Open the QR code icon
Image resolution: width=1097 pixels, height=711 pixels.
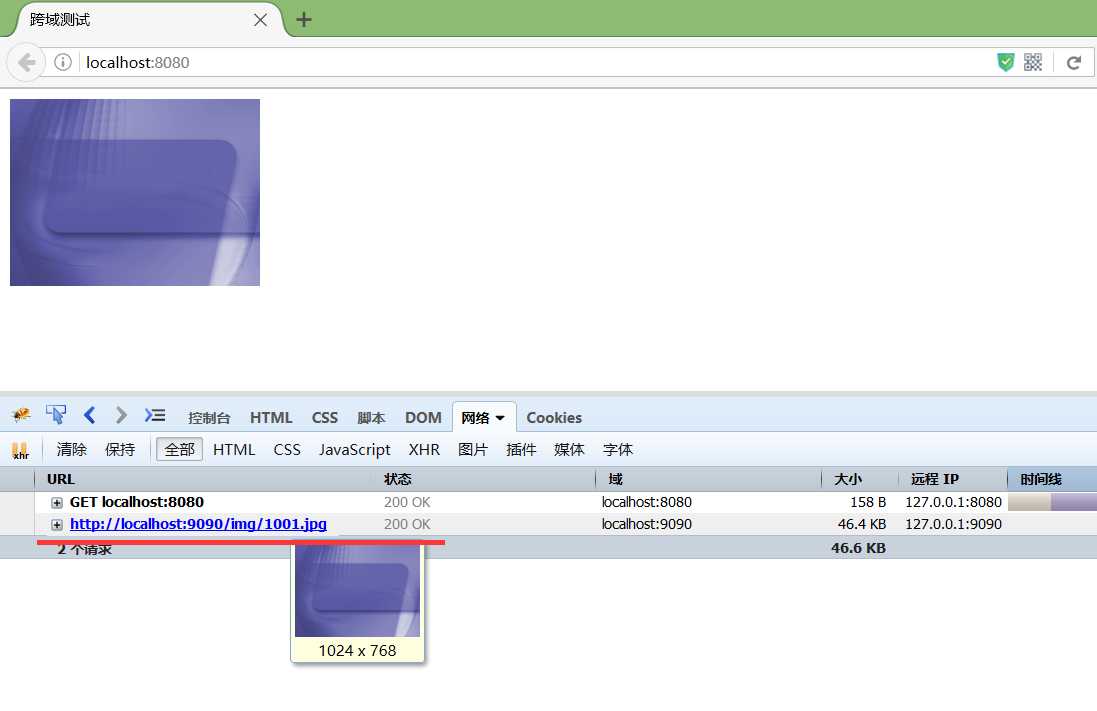coord(1033,62)
